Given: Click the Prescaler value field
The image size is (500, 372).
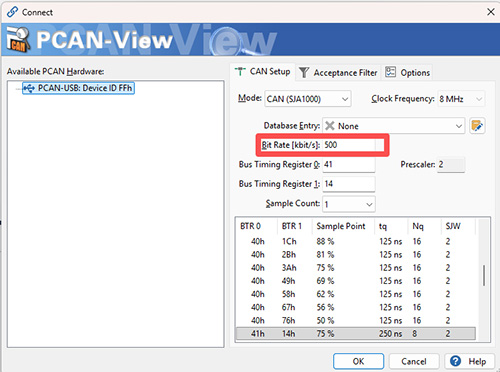Looking at the screenshot, I should pyautogui.click(x=451, y=164).
